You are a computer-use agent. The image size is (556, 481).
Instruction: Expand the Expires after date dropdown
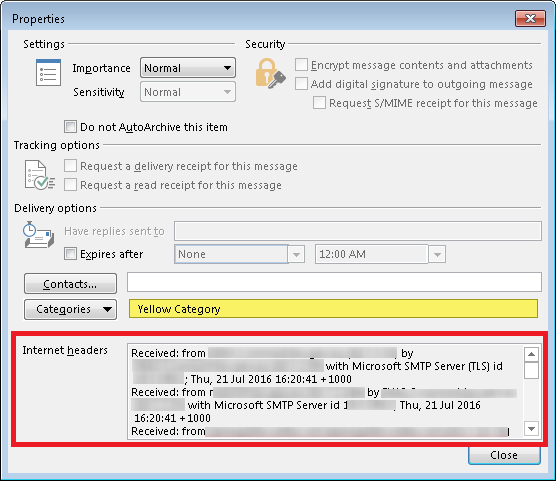click(296, 254)
